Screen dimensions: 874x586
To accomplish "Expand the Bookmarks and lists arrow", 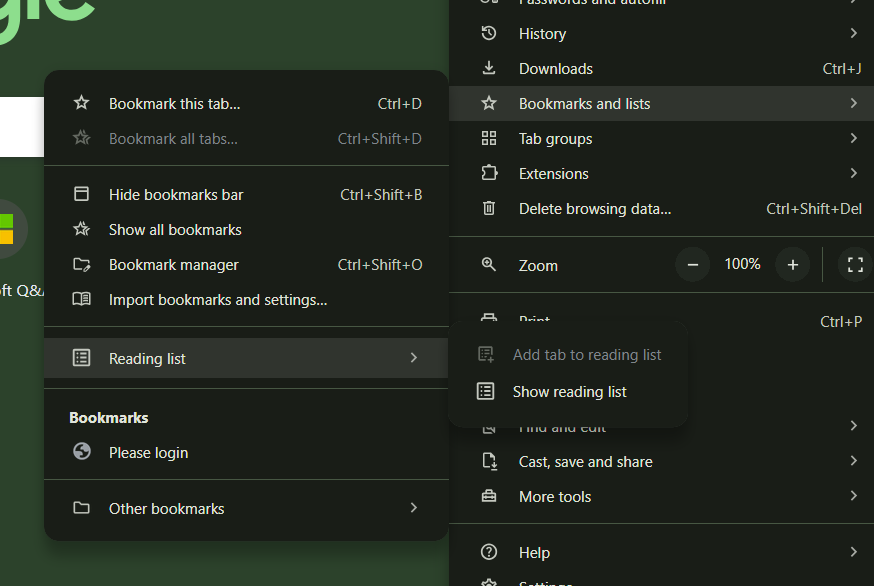I will (x=853, y=103).
